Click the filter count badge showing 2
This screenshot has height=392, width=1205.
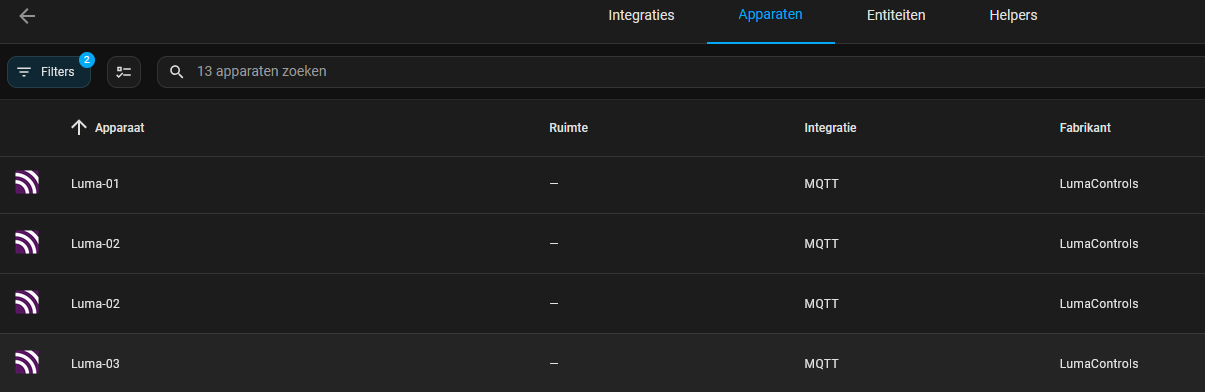86,60
